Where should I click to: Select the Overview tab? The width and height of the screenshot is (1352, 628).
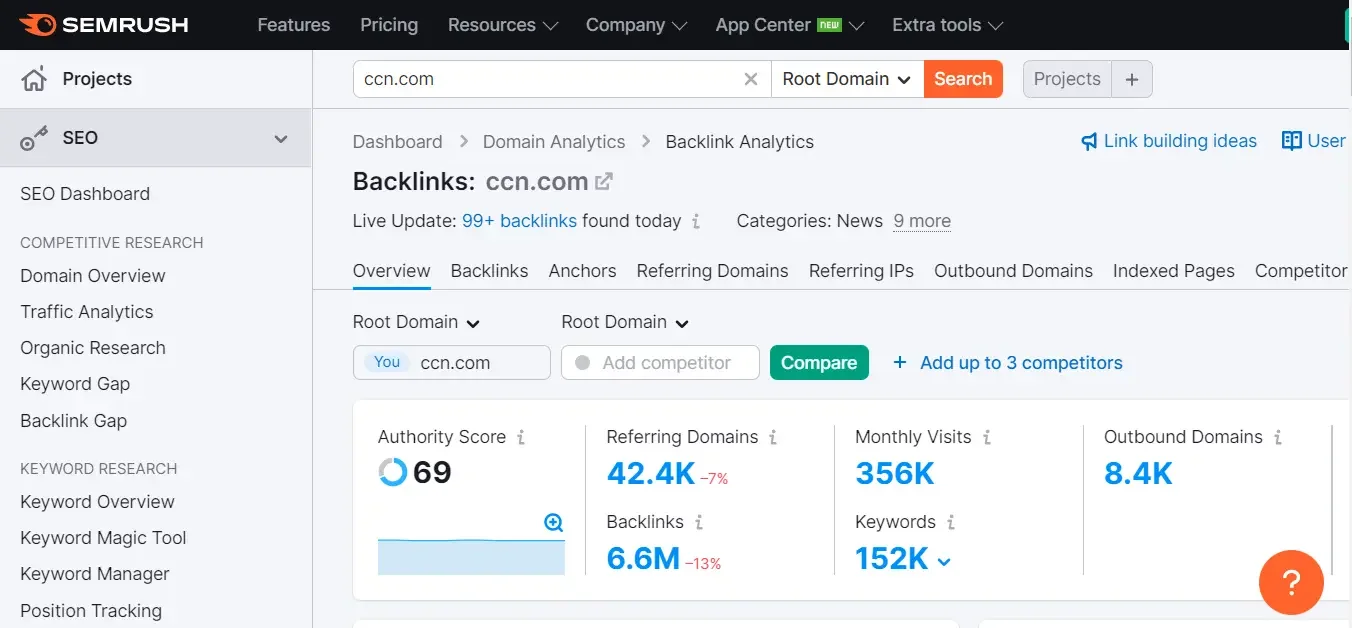click(x=391, y=271)
